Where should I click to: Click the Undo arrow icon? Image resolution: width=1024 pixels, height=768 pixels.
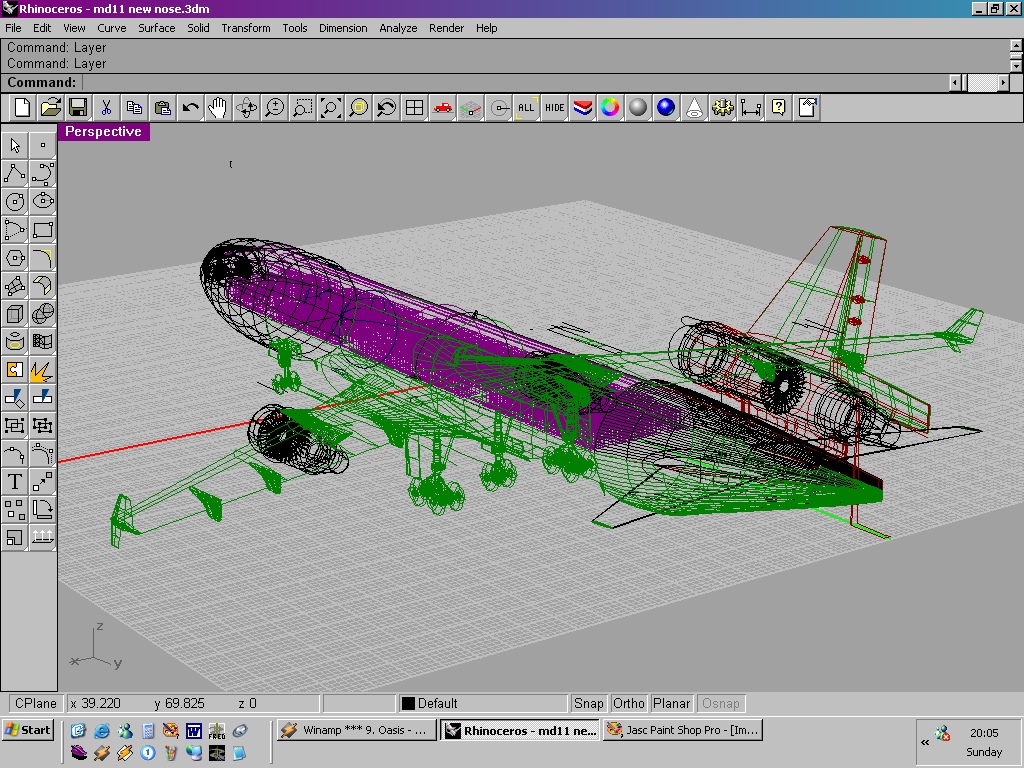coord(190,108)
